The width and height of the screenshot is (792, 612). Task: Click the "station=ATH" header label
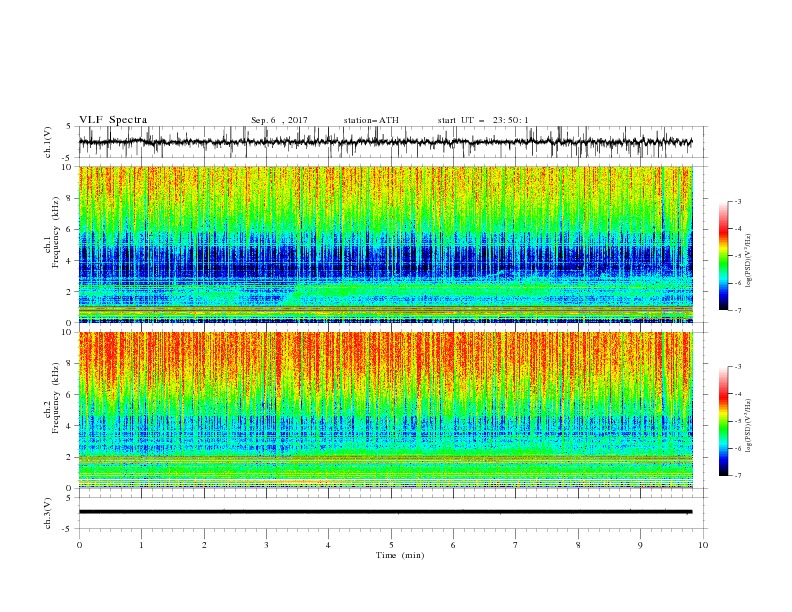(x=371, y=120)
